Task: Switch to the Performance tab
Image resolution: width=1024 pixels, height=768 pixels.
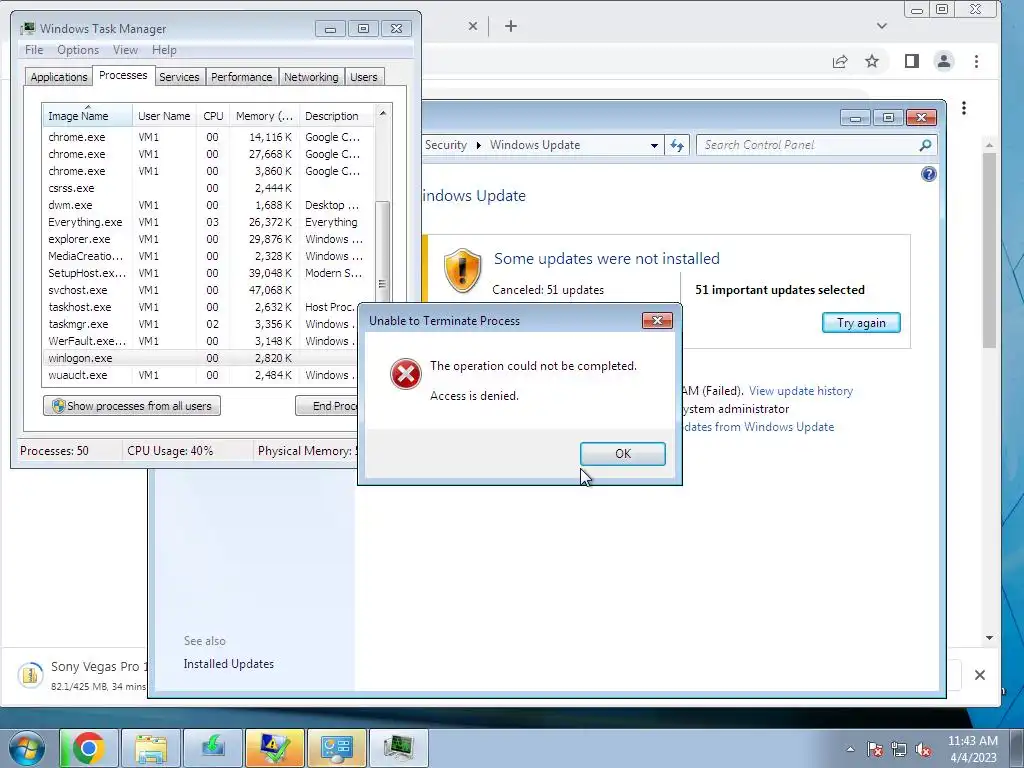Action: [x=241, y=77]
